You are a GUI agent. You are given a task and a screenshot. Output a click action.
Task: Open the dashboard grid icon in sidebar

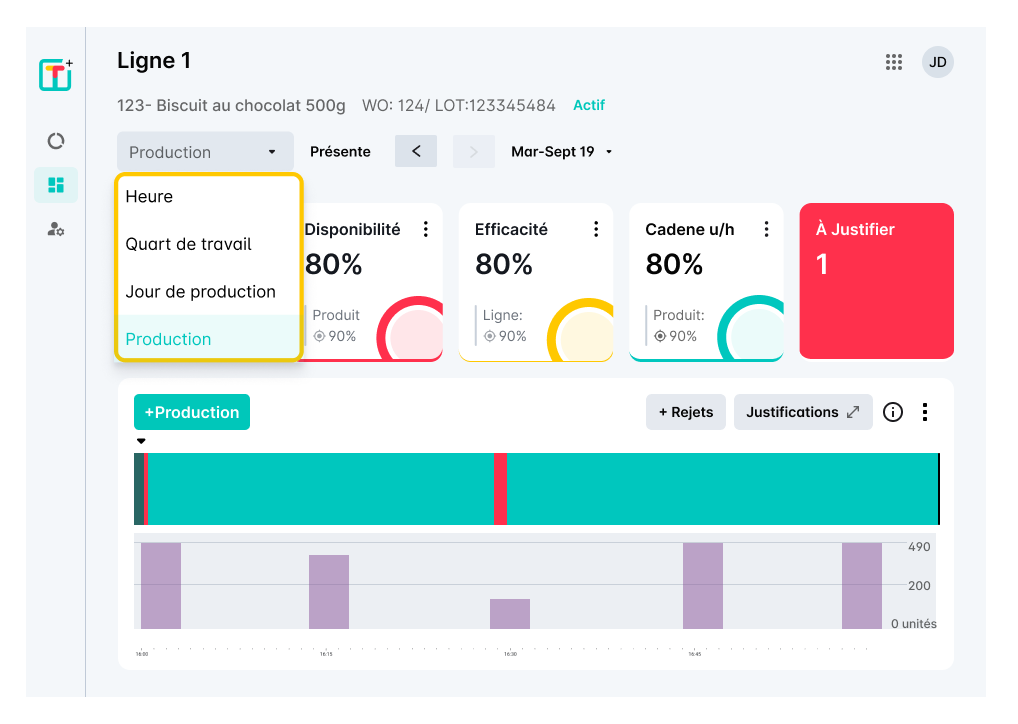56,185
